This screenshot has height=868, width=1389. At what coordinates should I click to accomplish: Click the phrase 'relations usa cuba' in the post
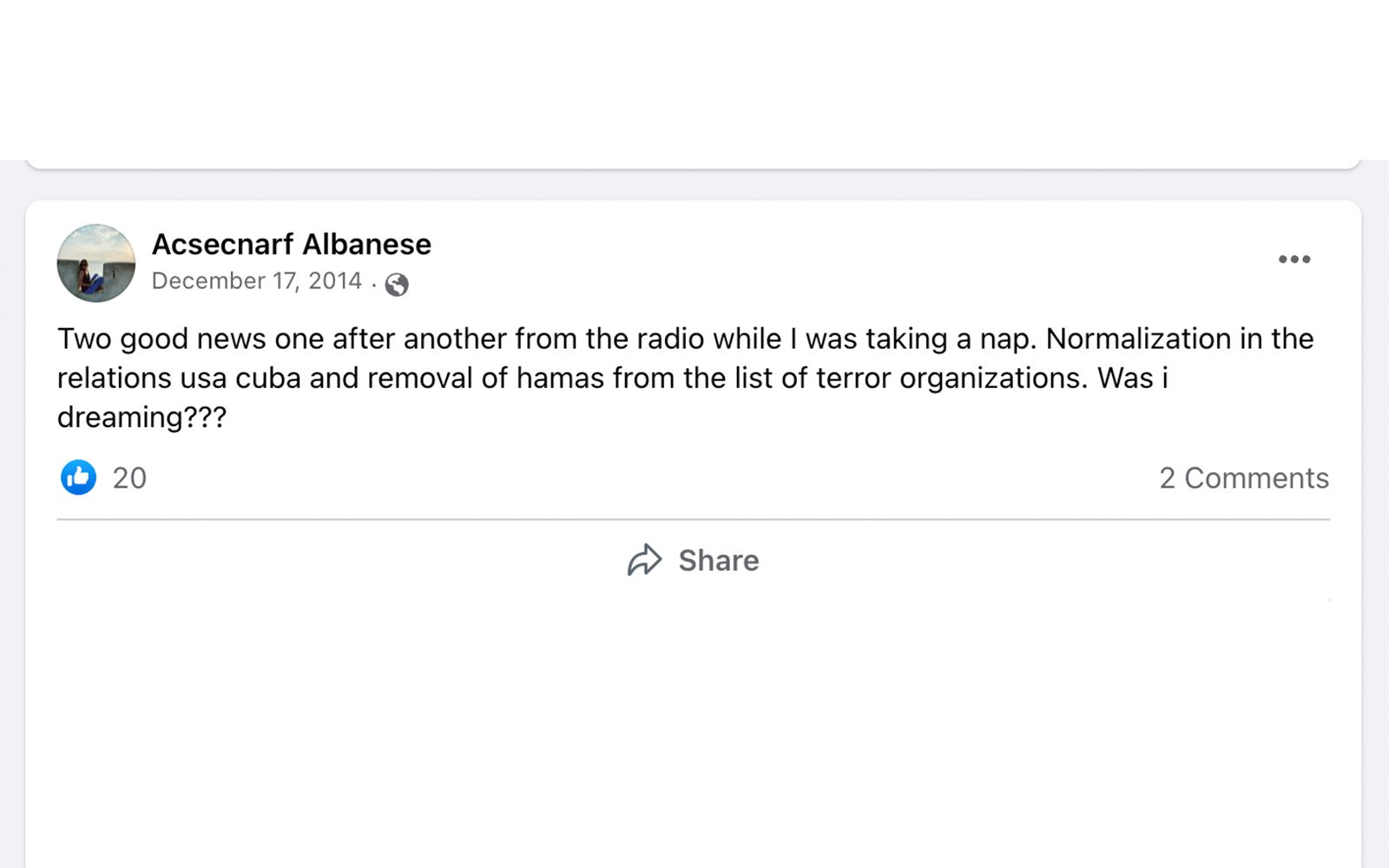click(x=179, y=378)
